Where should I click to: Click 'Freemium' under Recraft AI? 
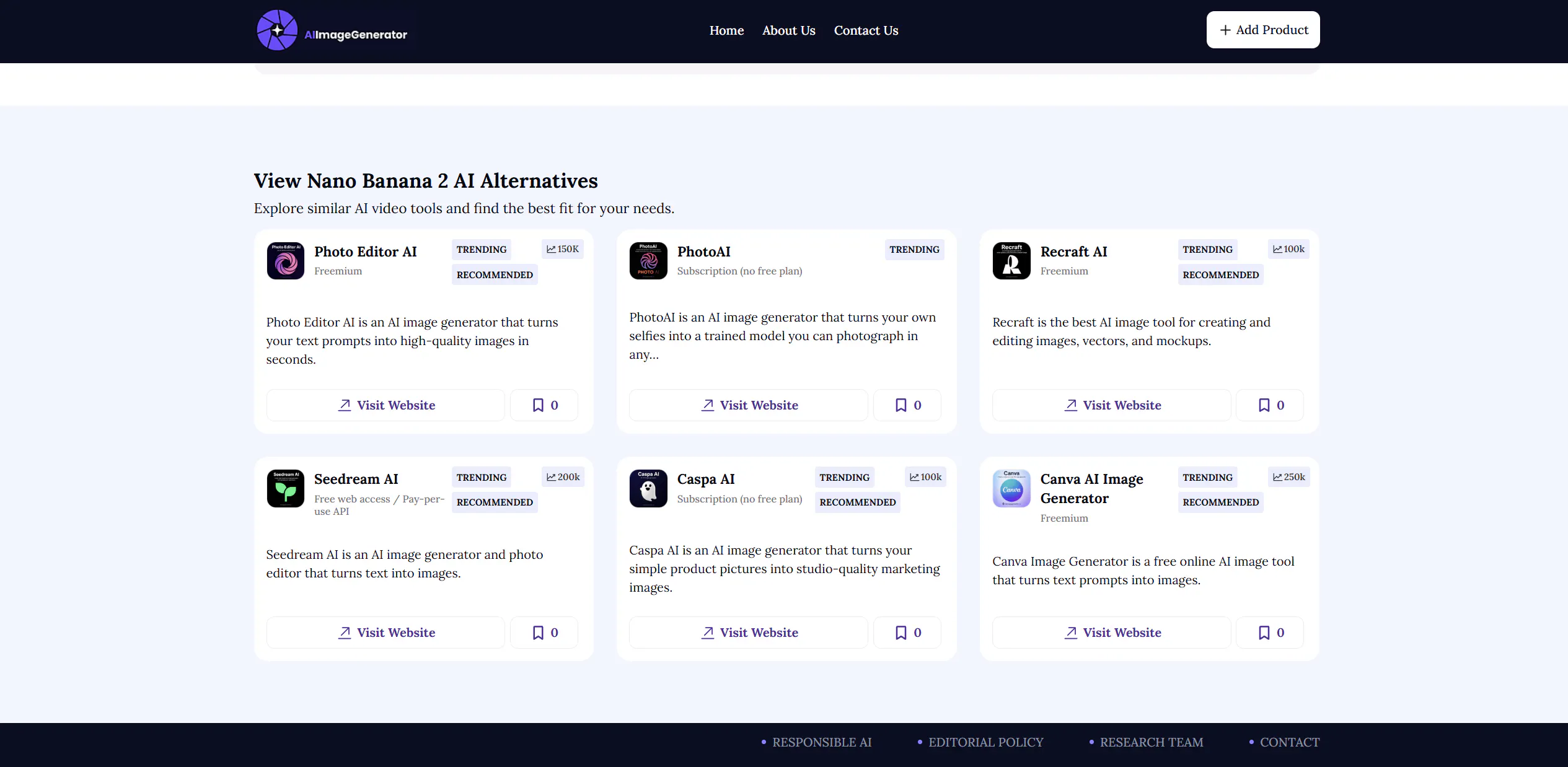coord(1064,271)
